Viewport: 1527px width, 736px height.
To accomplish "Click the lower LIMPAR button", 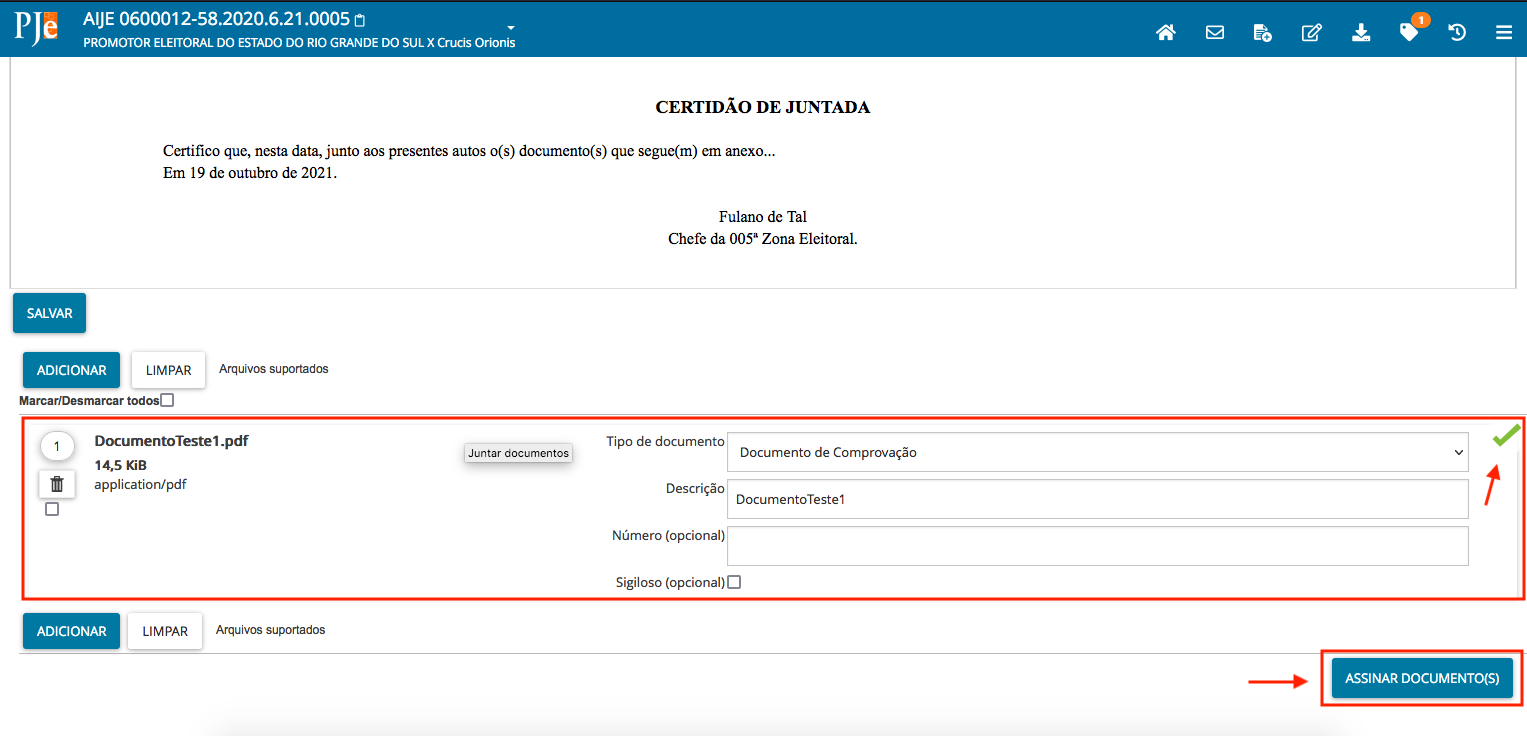I will (x=165, y=631).
